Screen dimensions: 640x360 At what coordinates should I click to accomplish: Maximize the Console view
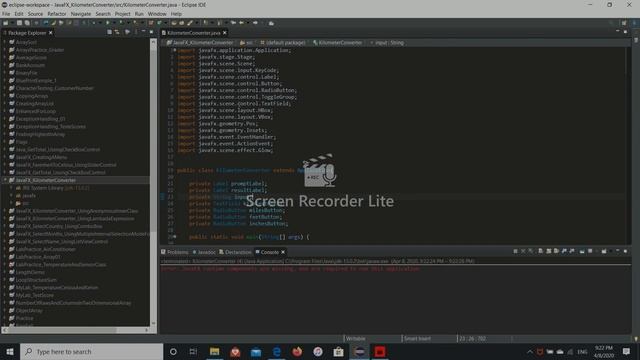click(625, 251)
